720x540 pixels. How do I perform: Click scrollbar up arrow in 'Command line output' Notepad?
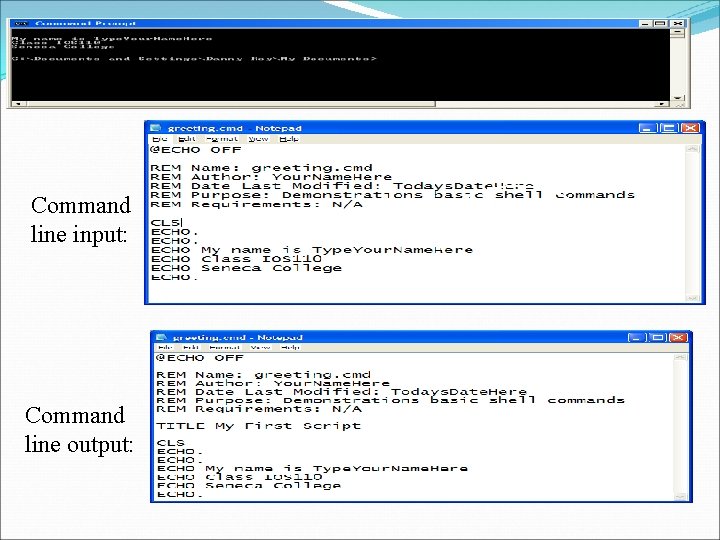[x=681, y=357]
